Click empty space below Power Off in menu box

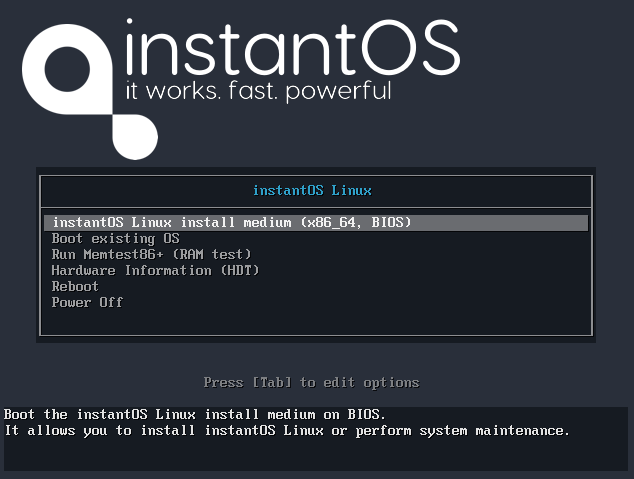click(x=316, y=322)
